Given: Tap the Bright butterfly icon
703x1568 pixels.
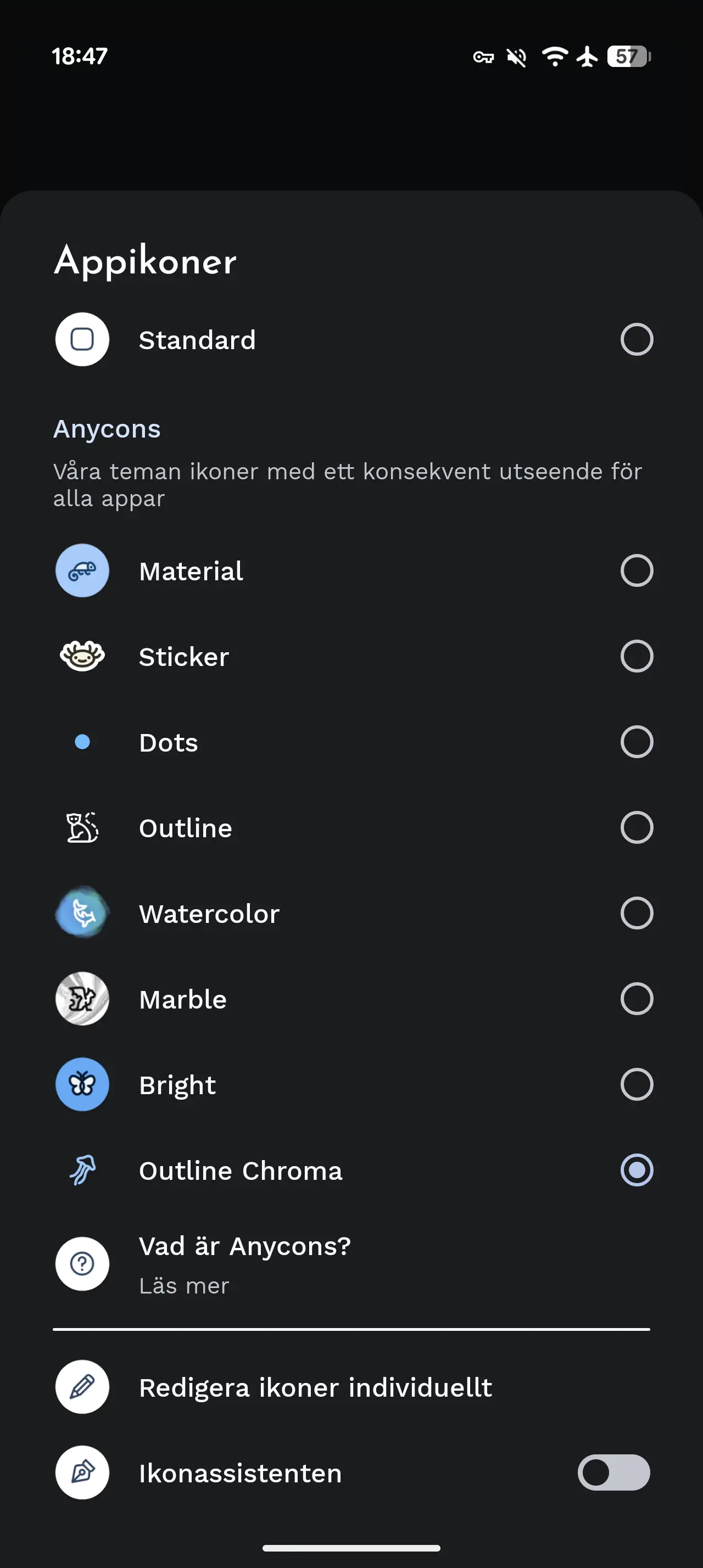Looking at the screenshot, I should (82, 1085).
